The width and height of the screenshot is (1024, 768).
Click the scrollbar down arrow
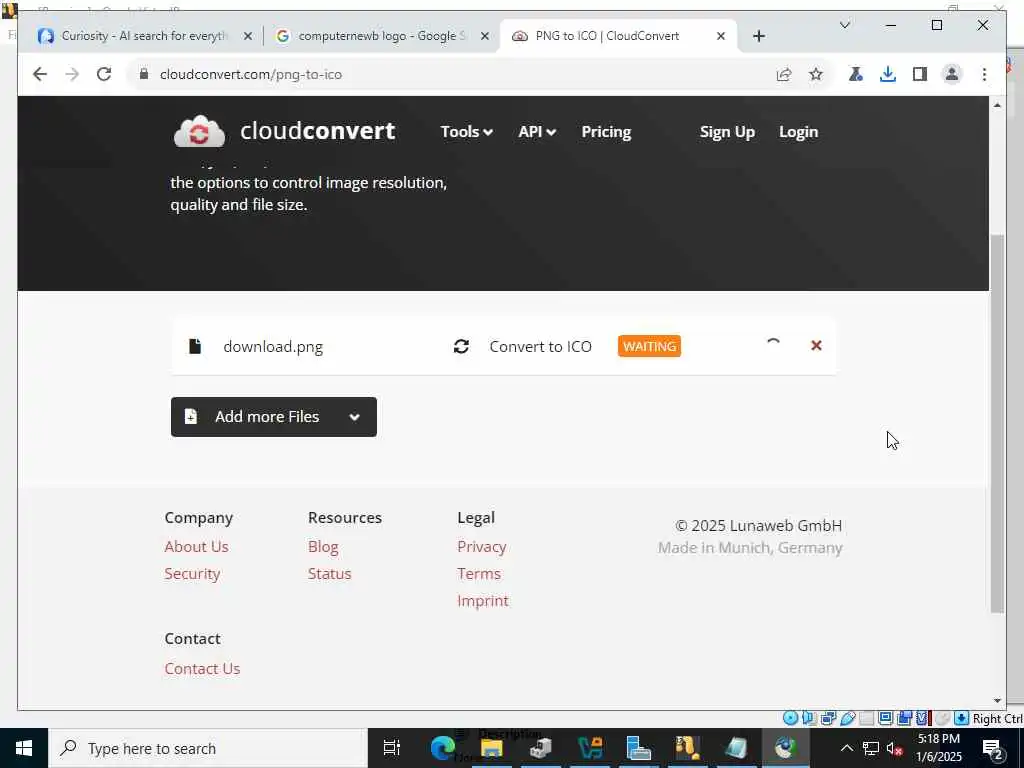(997, 701)
